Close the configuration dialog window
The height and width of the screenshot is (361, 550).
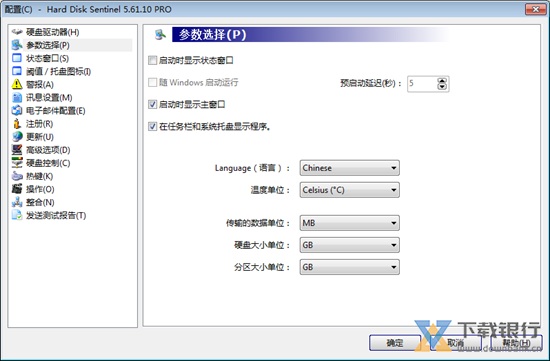coord(536,9)
